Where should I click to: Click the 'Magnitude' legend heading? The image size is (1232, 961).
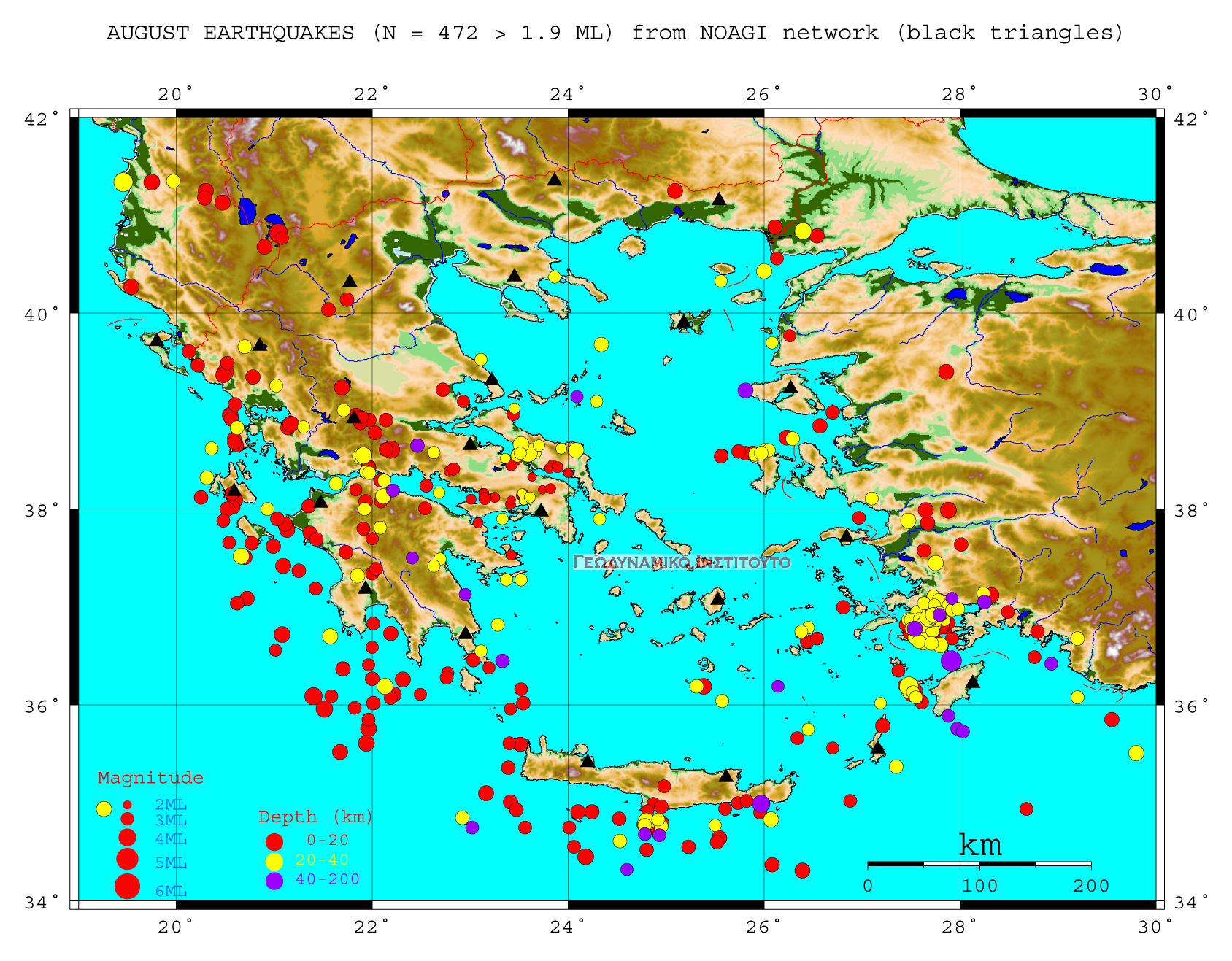[x=150, y=778]
